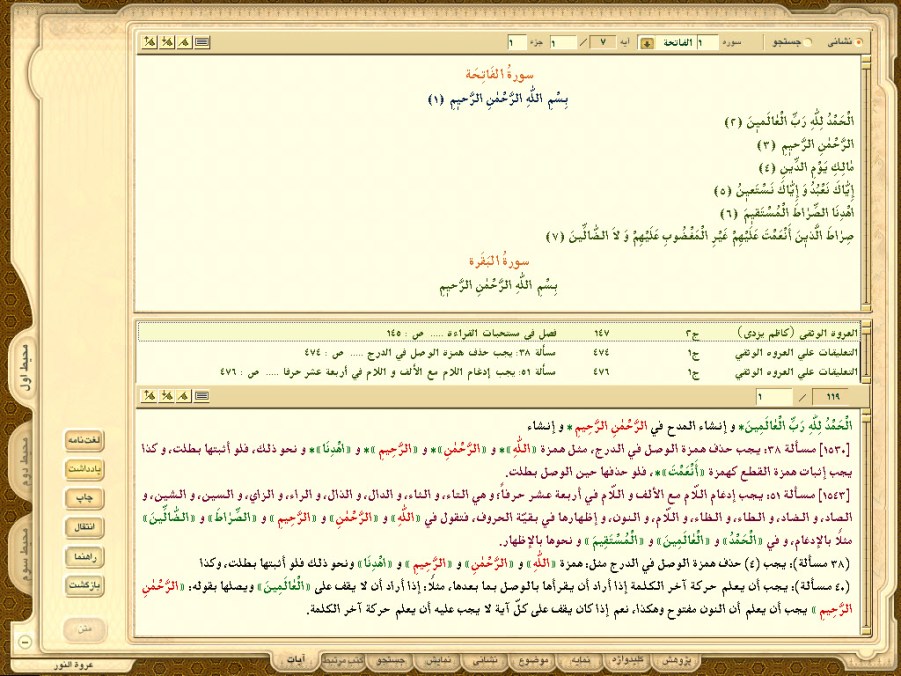Open the sura name dropdown for الفاتحة

pyautogui.click(x=646, y=43)
